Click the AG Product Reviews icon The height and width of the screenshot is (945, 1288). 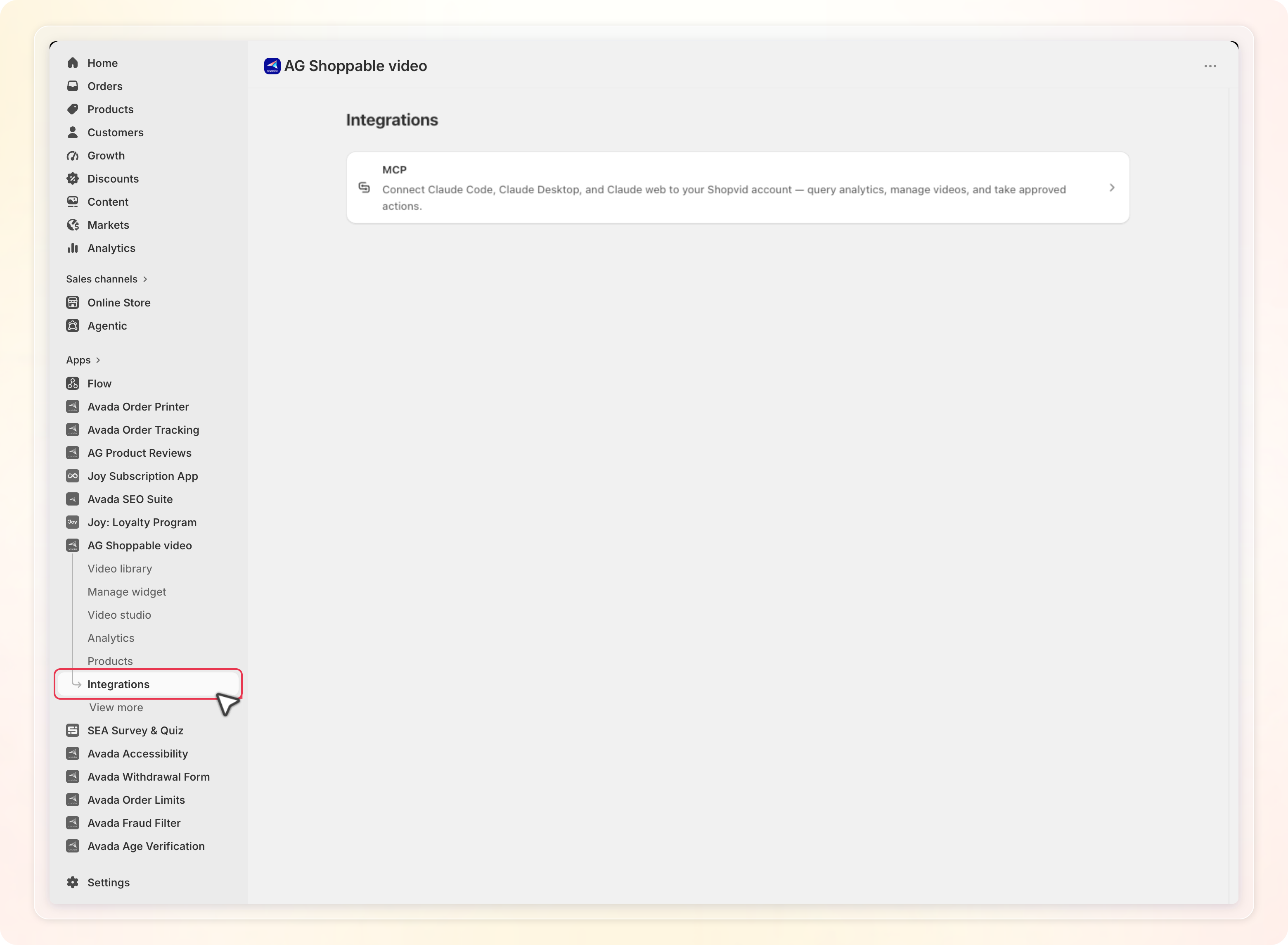pos(73,453)
